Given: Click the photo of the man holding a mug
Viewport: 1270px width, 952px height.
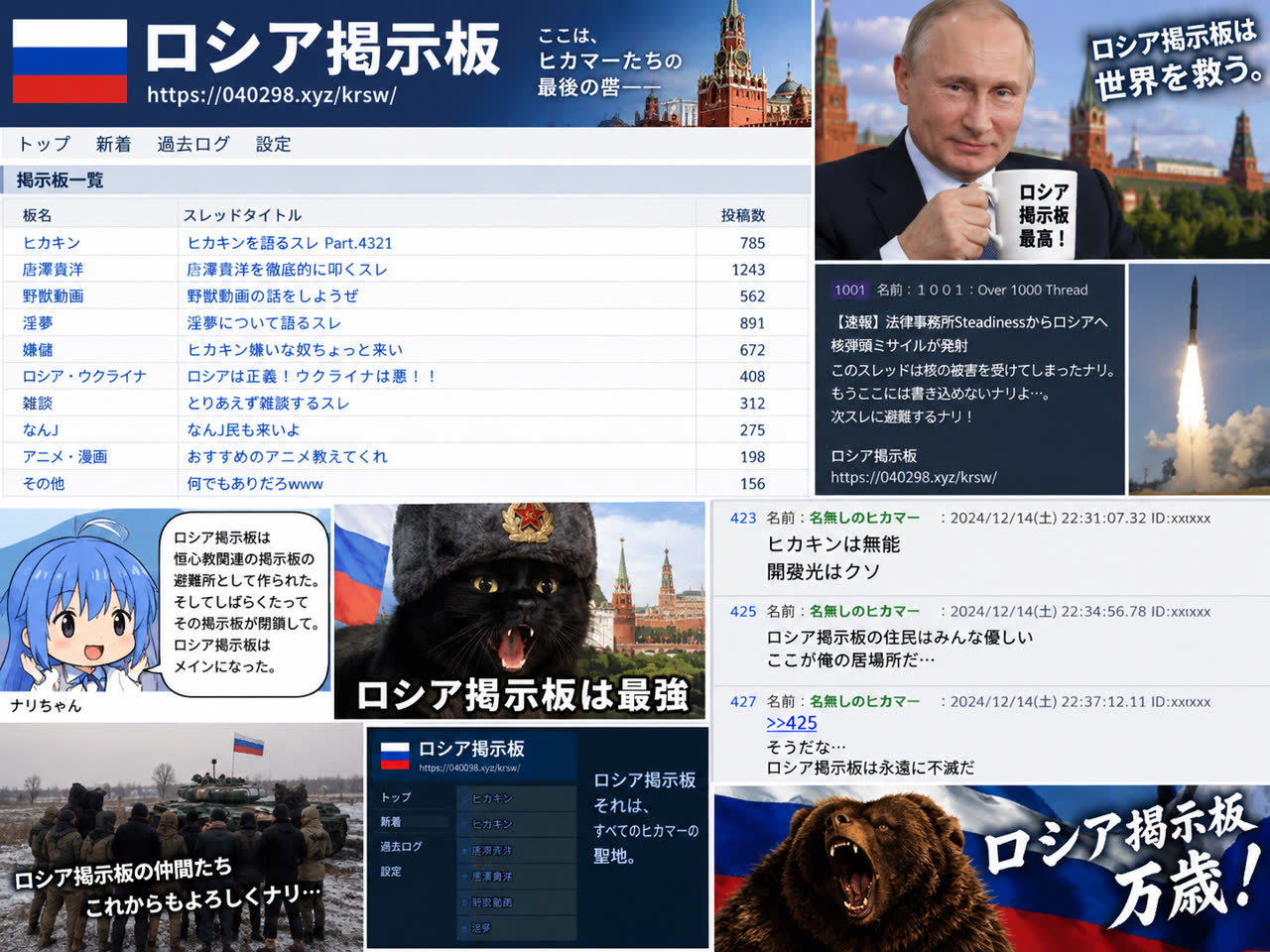Looking at the screenshot, I should tap(1042, 130).
